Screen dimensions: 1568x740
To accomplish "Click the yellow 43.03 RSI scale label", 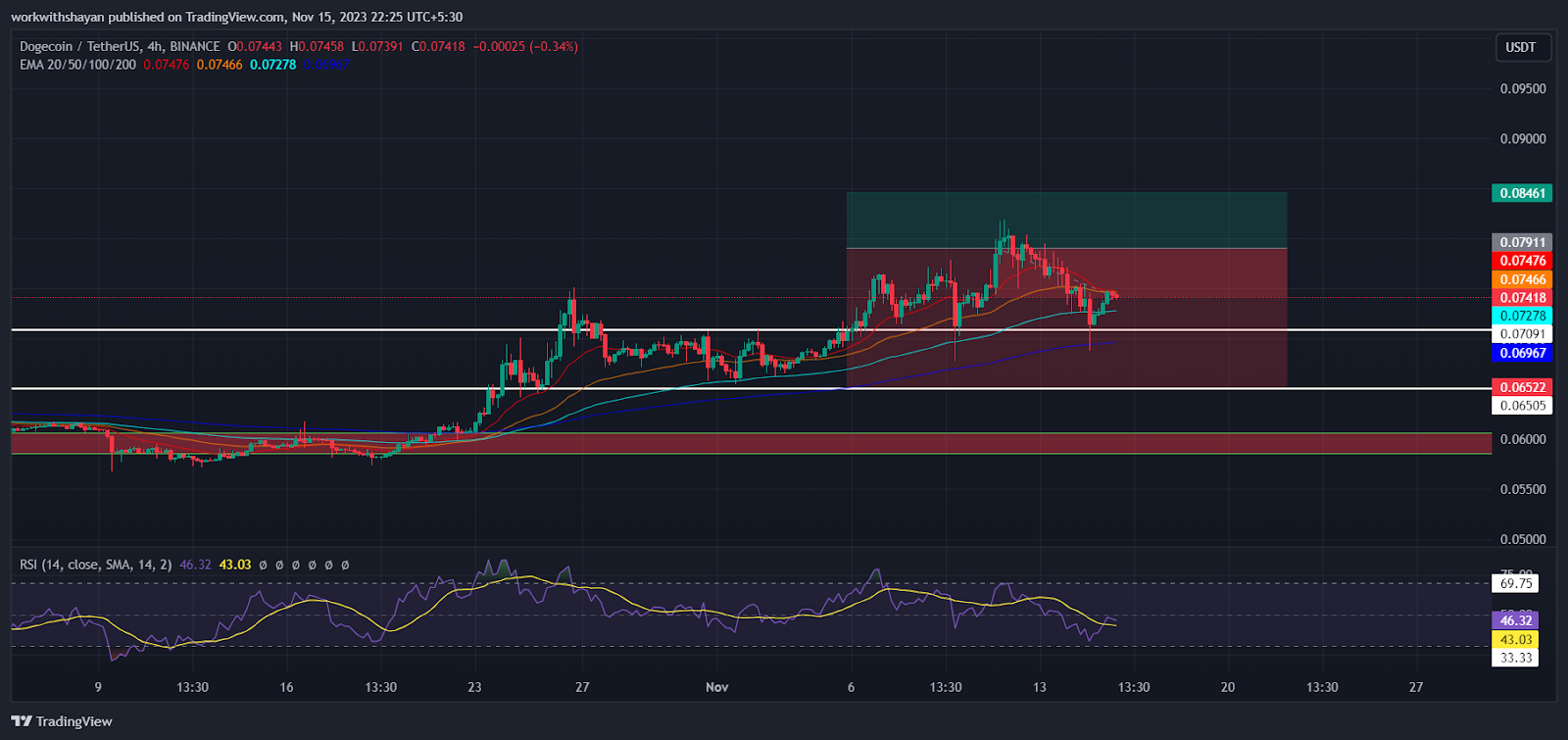I will click(x=1516, y=639).
